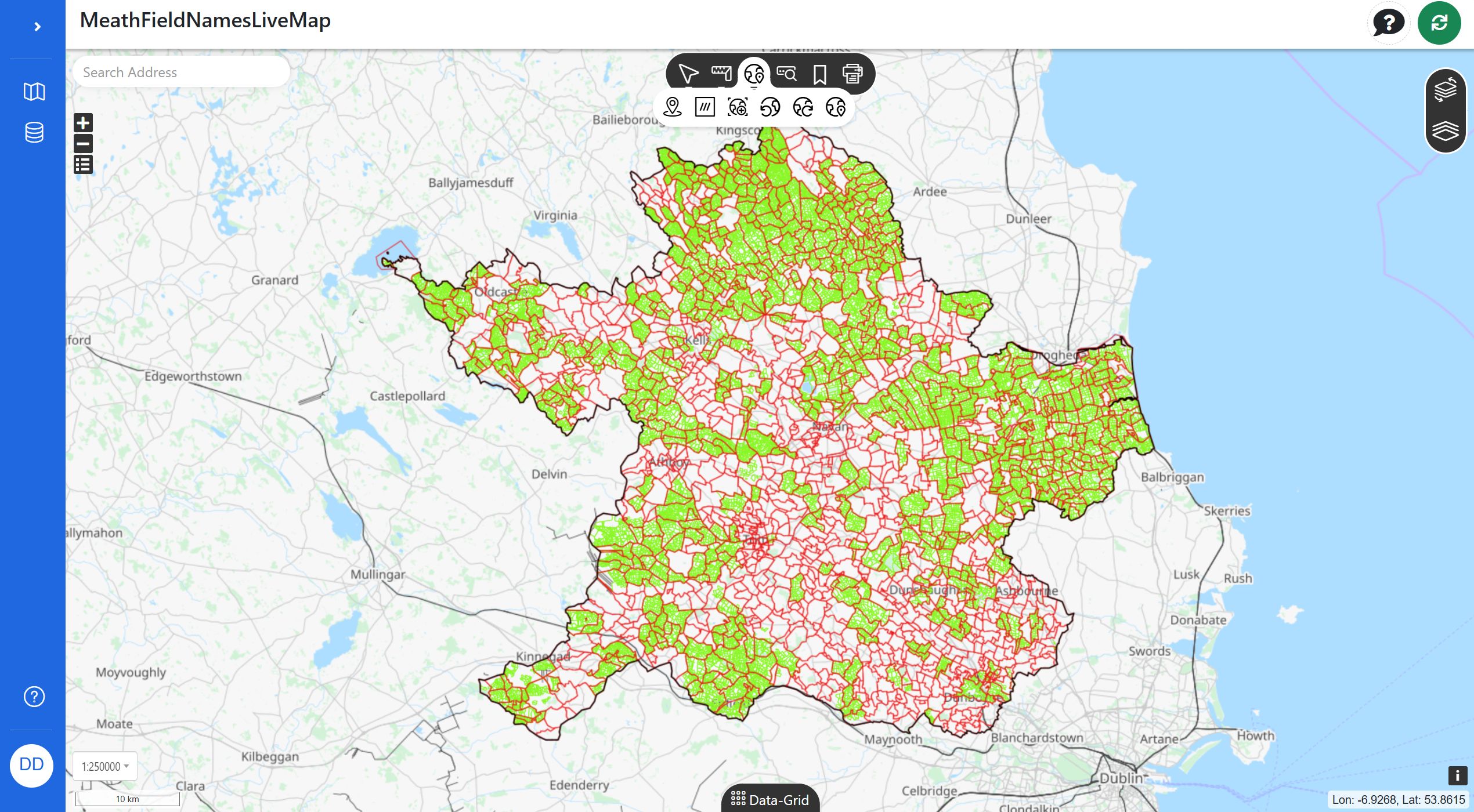Click the printer icon
Screen dimensions: 1474x812
(852, 74)
